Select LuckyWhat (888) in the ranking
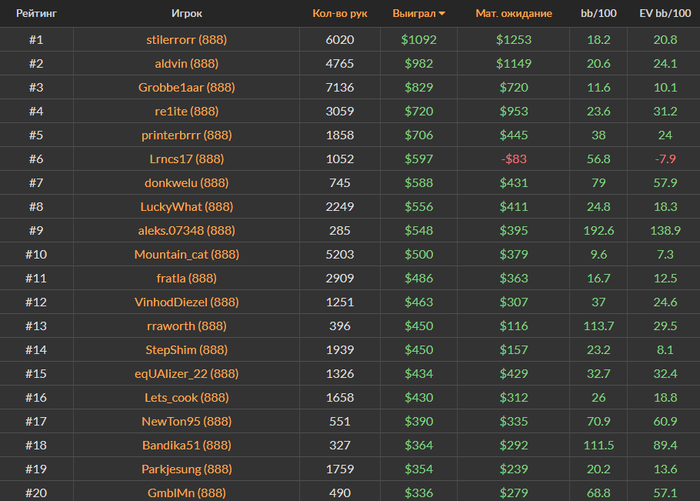The width and height of the screenshot is (700, 501). click(187, 207)
